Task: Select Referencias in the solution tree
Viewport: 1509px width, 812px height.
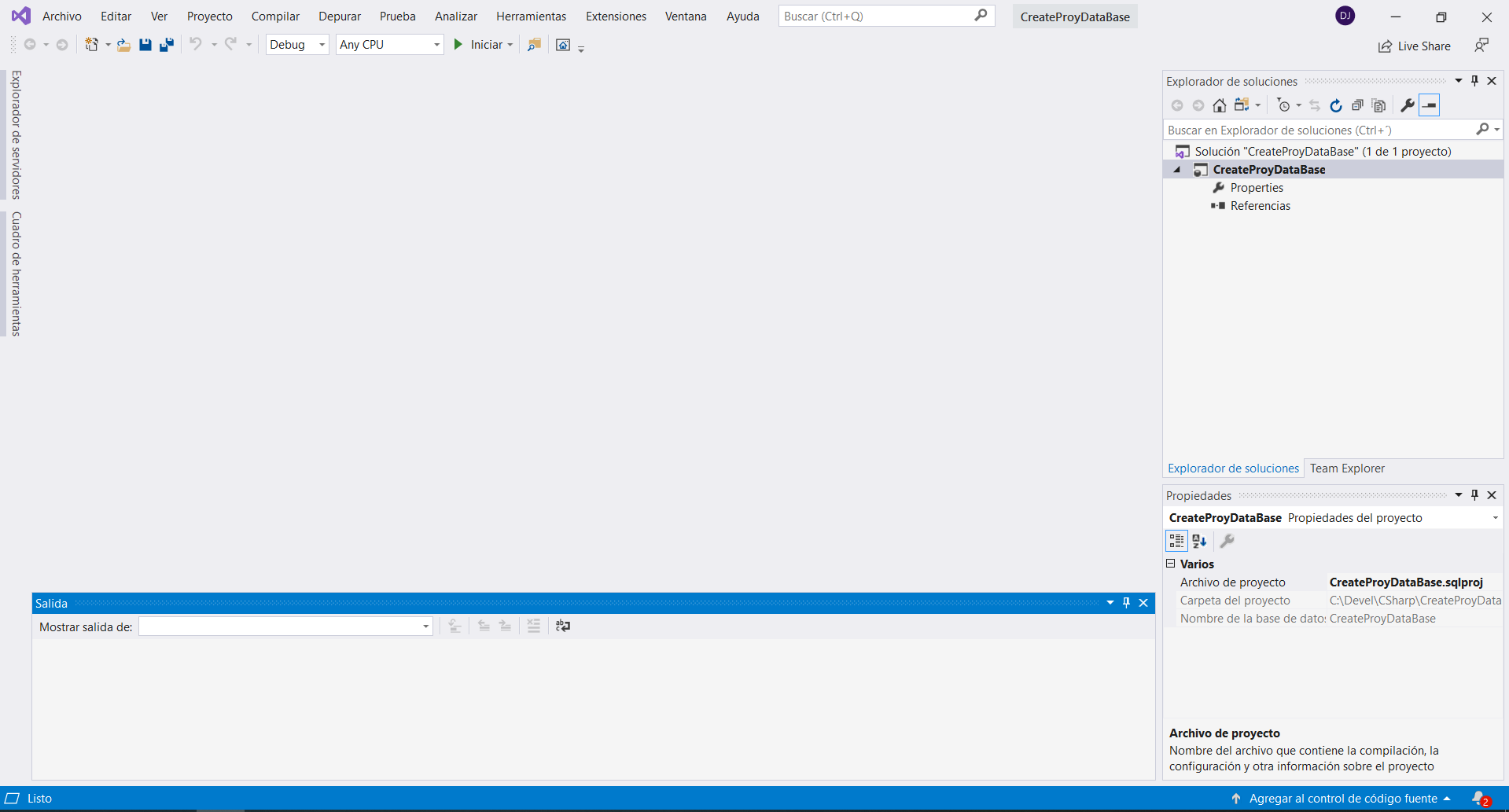Action: pos(1260,206)
